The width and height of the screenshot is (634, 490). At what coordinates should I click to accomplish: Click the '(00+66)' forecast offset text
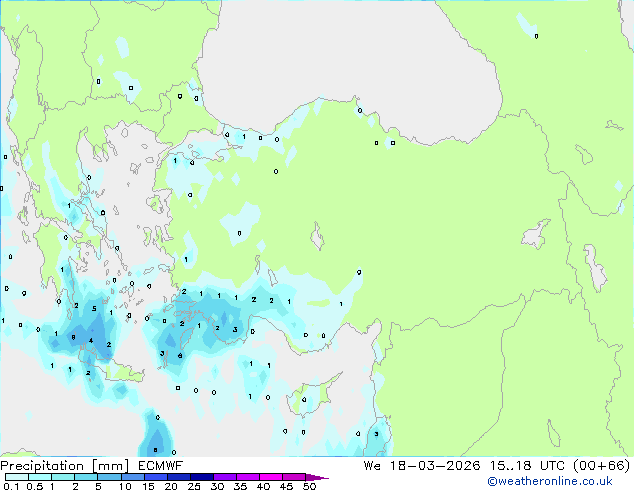pos(602,466)
